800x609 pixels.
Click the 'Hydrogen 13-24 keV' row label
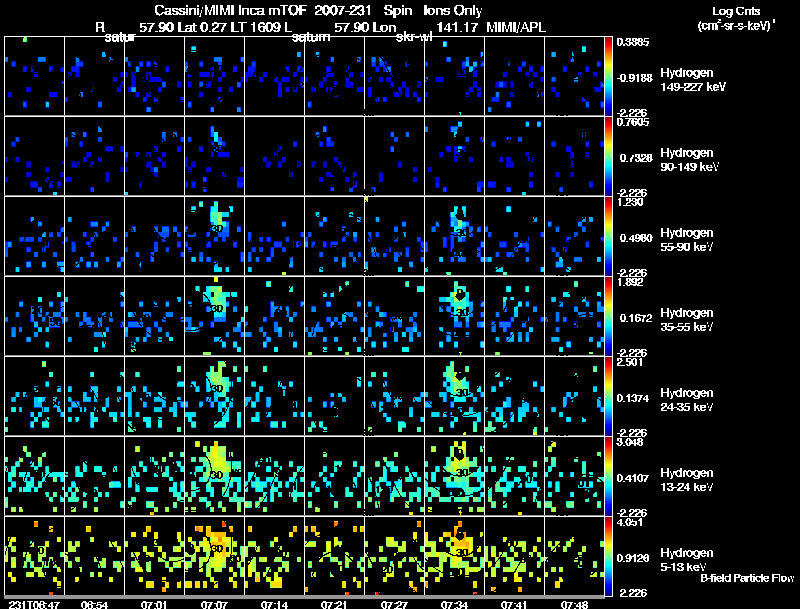(x=687, y=480)
